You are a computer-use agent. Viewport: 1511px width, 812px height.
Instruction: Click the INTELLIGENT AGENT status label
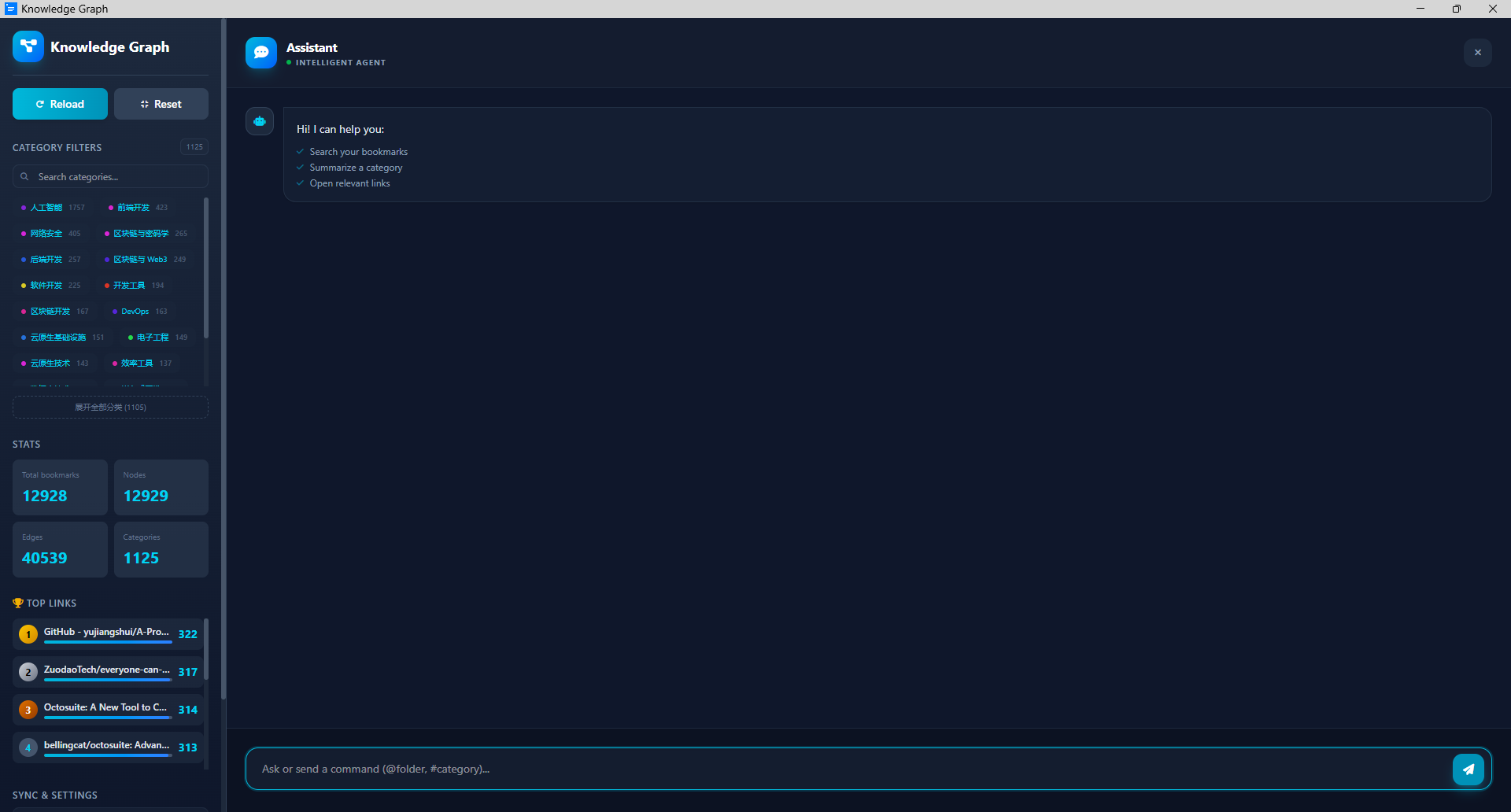(x=341, y=63)
